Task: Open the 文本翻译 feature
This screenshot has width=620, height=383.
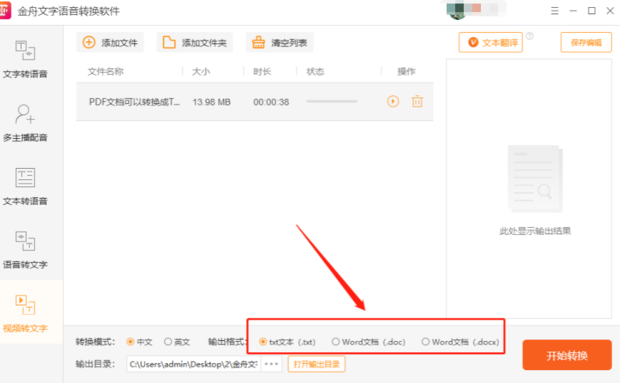Action: click(x=491, y=42)
